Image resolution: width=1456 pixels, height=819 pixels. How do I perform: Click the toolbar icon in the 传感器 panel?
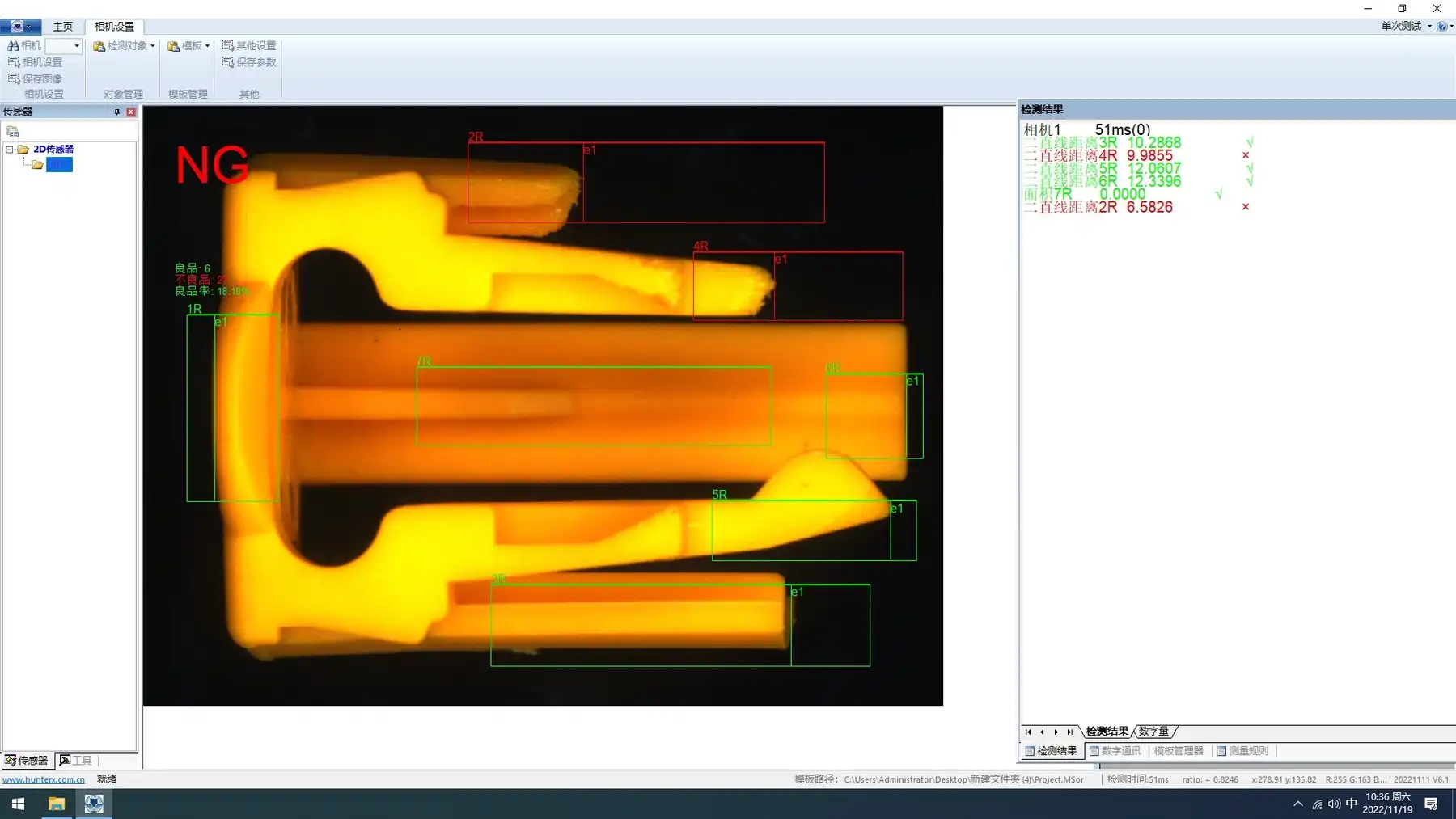point(13,132)
